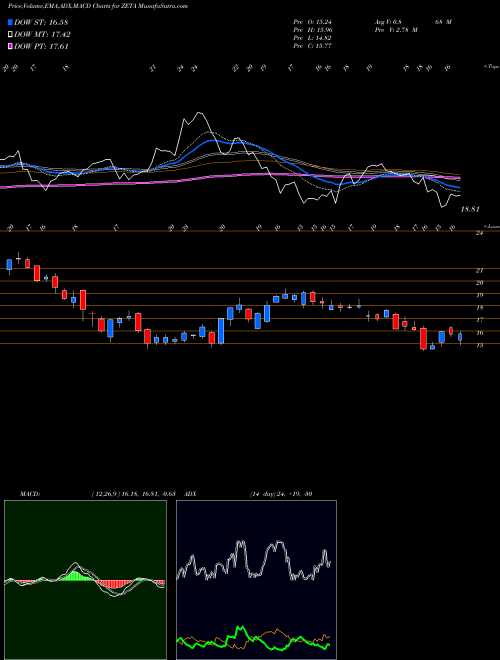This screenshot has height=660, width=500.
Task: Click the 'ADX' panel label
Action: [x=190, y=494]
